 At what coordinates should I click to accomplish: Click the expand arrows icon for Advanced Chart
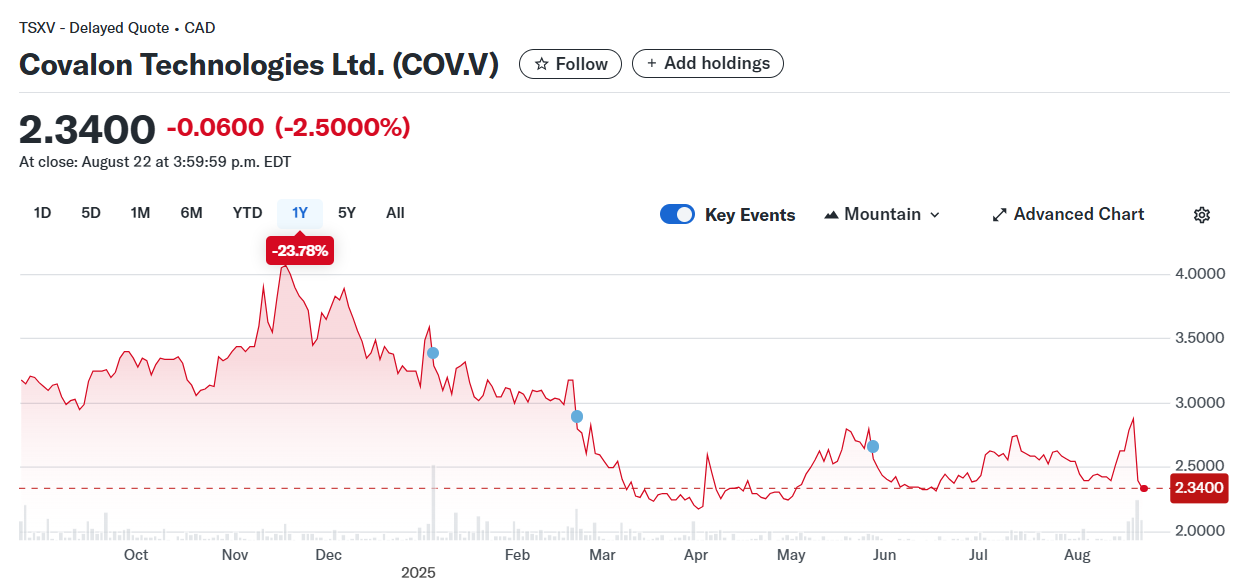tap(999, 215)
